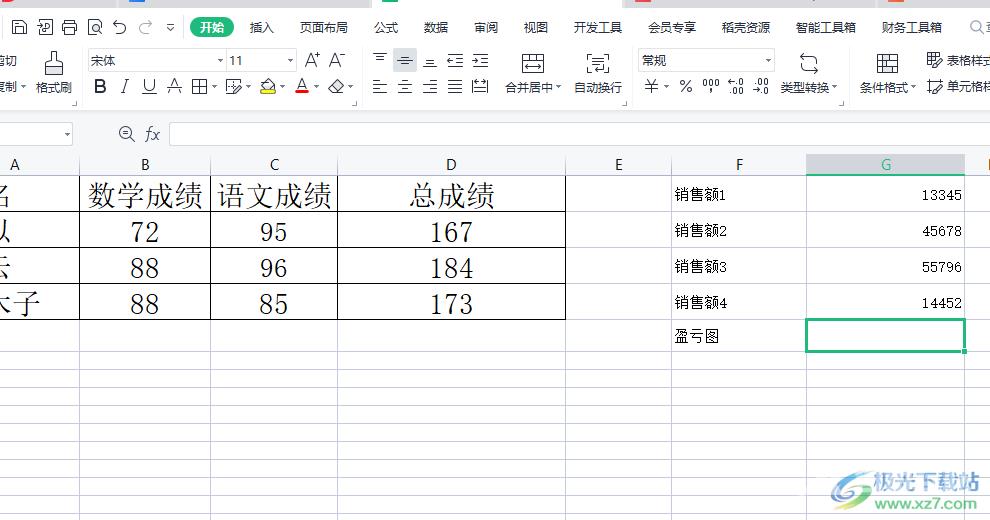
Task: Click the Print icon
Action: [x=69, y=27]
